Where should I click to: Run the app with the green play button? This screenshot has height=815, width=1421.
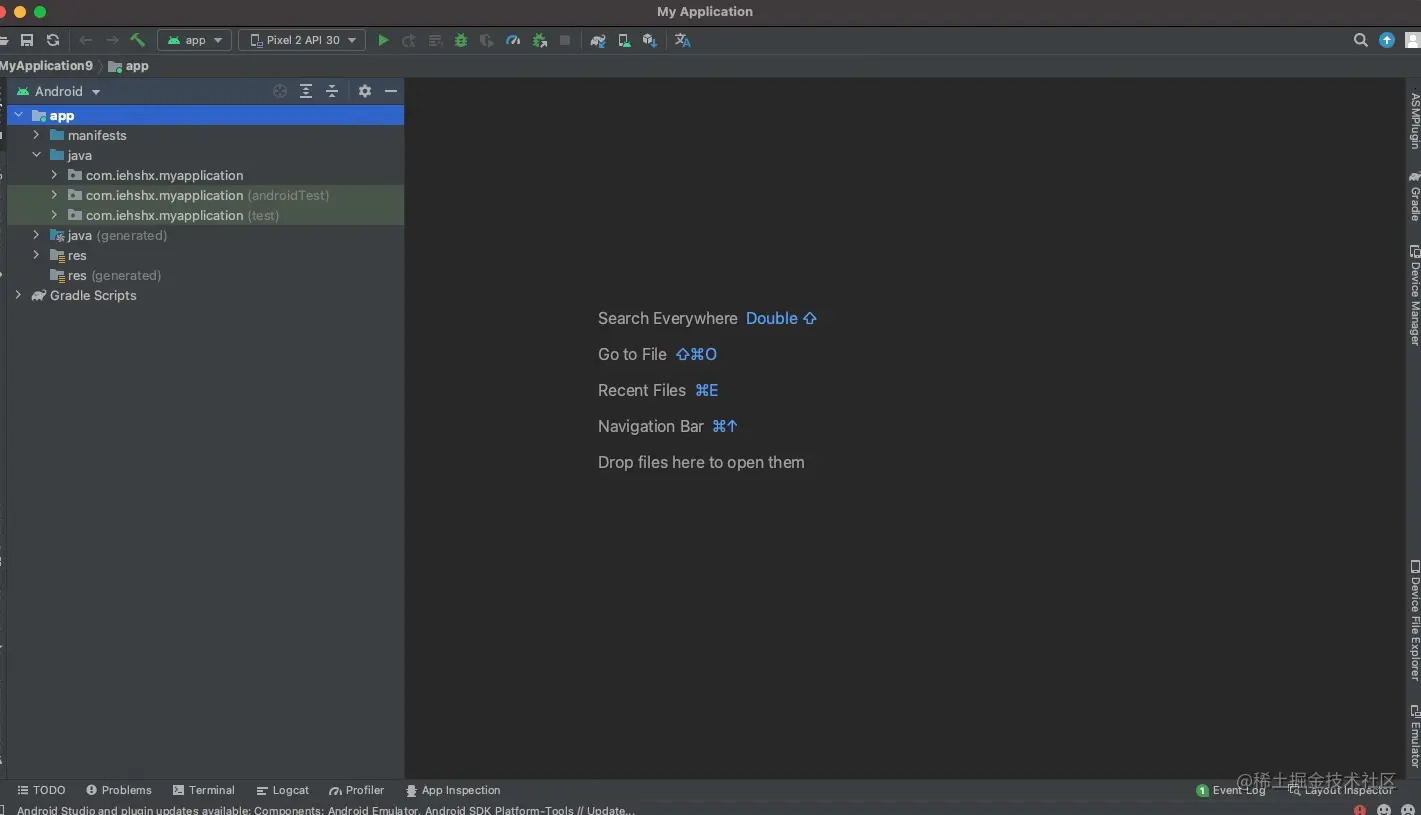[x=383, y=40]
